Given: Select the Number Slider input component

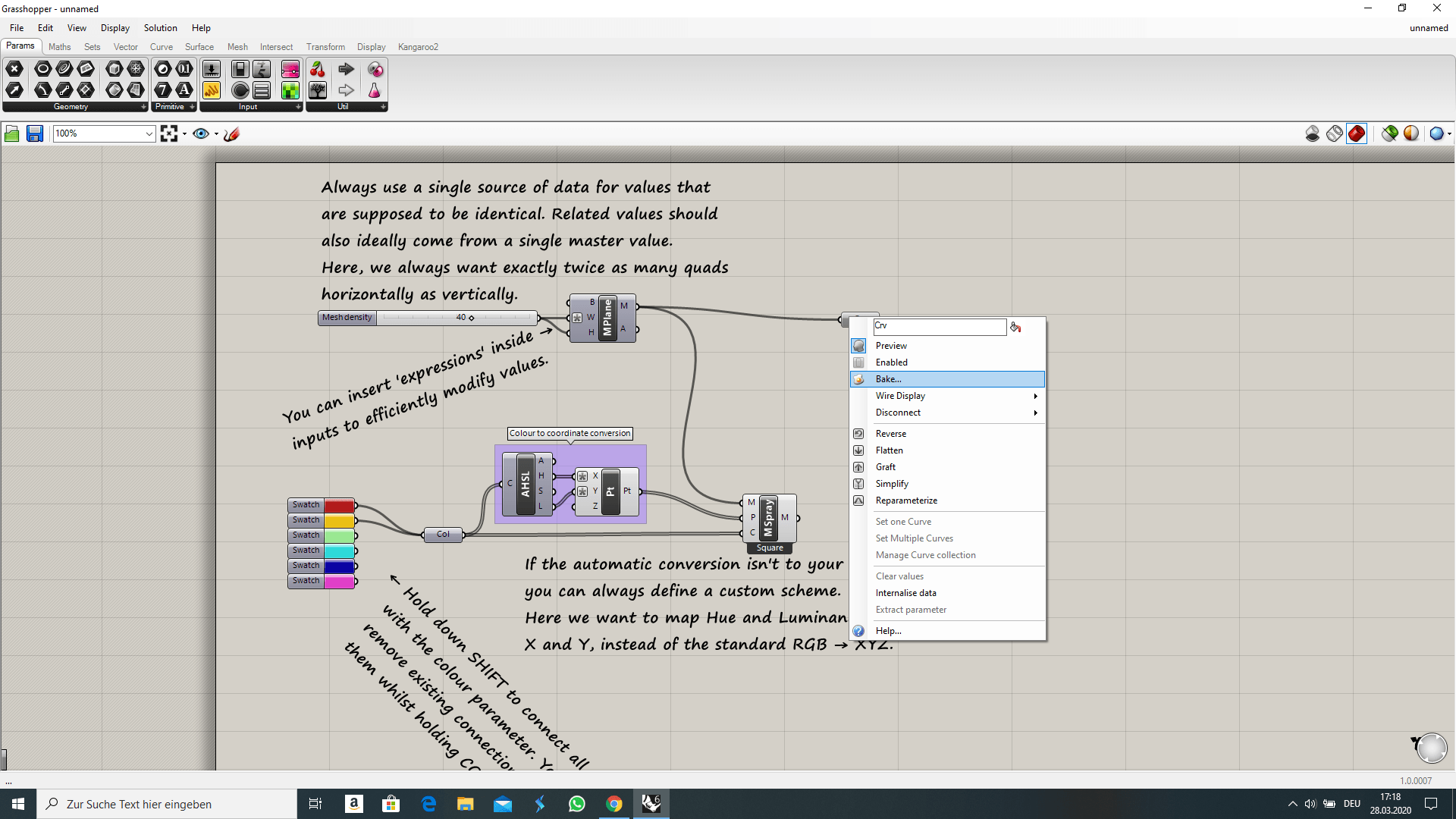Looking at the screenshot, I should click(x=212, y=69).
